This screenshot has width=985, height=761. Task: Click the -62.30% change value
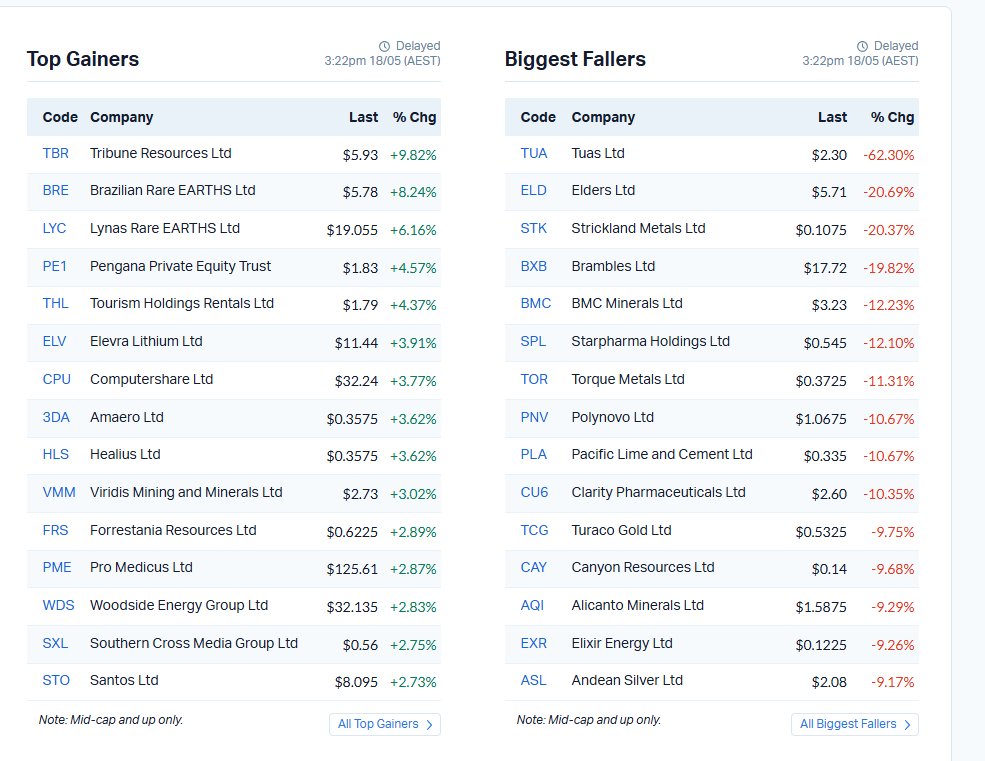tap(888, 155)
